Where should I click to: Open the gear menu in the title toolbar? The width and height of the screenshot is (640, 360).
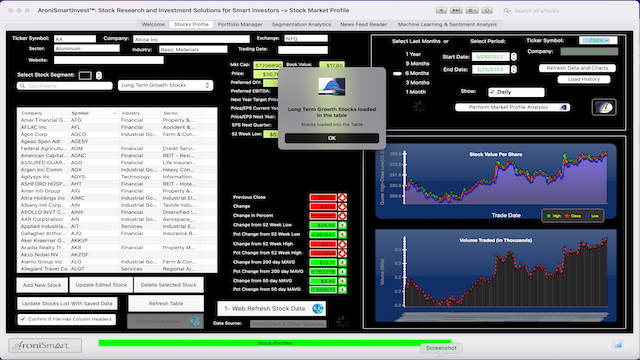click(472, 10)
